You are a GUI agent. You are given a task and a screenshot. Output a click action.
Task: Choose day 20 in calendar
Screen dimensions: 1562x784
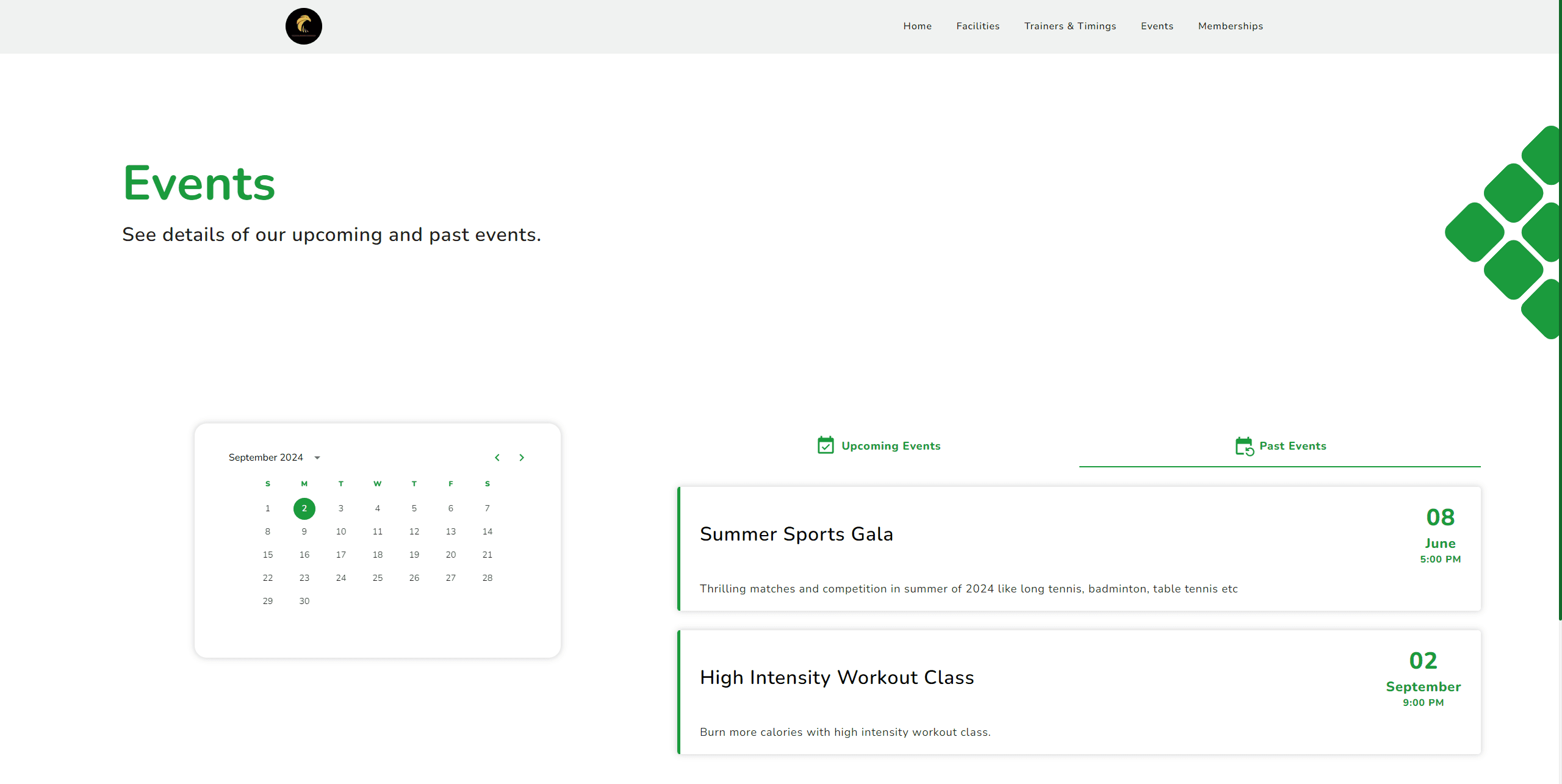coord(451,555)
